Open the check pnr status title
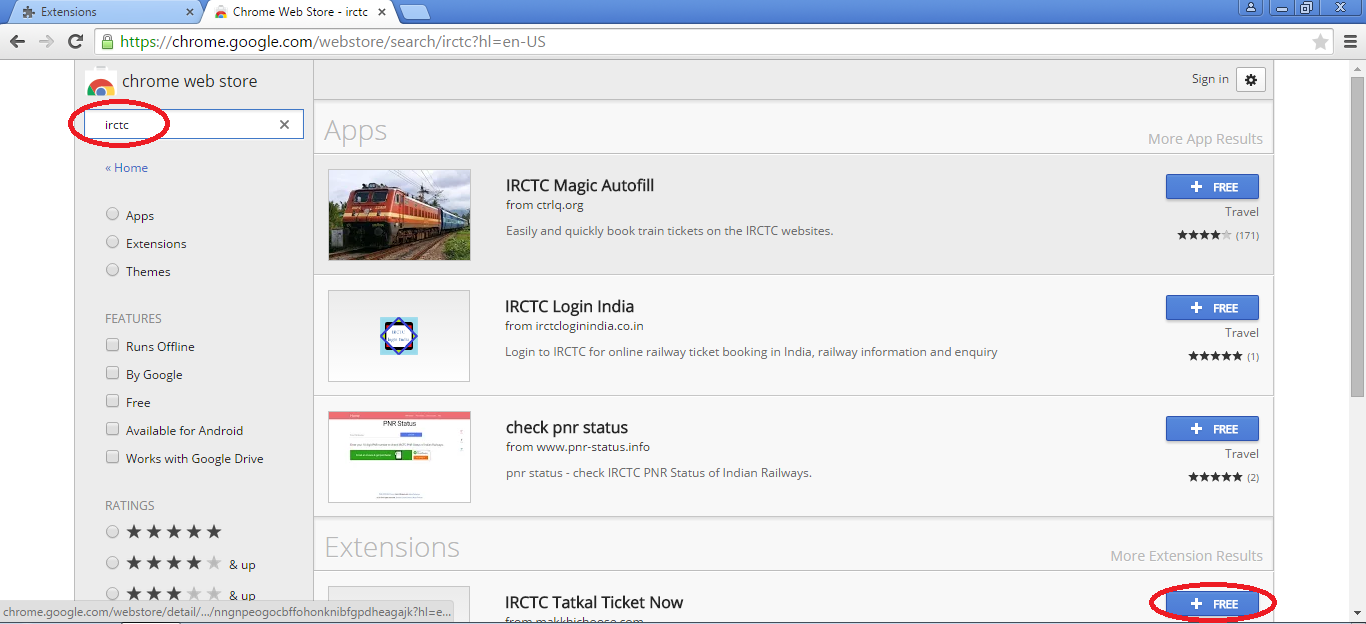 [567, 428]
